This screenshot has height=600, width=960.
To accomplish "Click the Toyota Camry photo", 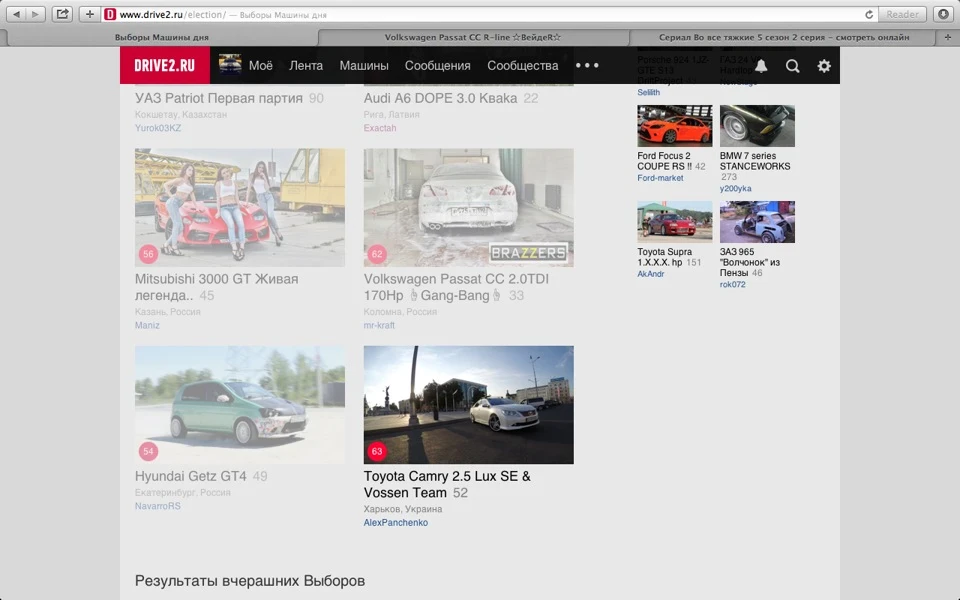I will pos(468,405).
